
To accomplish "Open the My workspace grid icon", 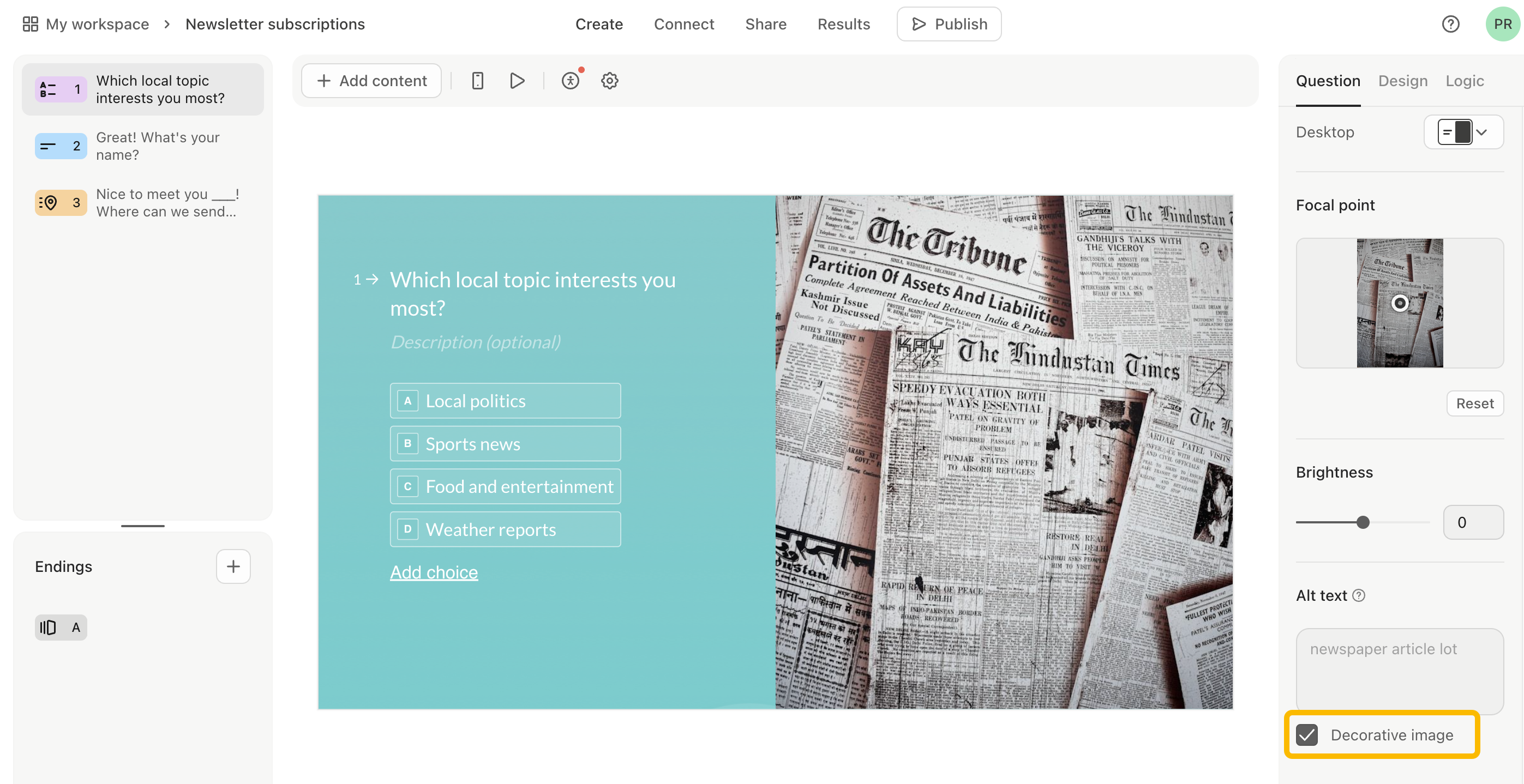I will tap(30, 24).
